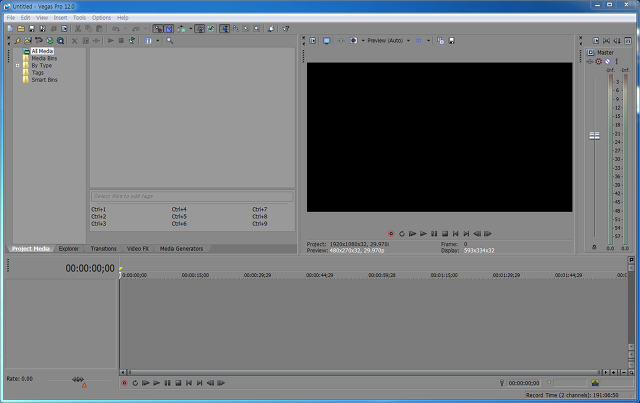Image resolution: width=640 pixels, height=403 pixels.
Task: Click the timeline cursor position field 00:00:00;00
Action: tap(524, 383)
